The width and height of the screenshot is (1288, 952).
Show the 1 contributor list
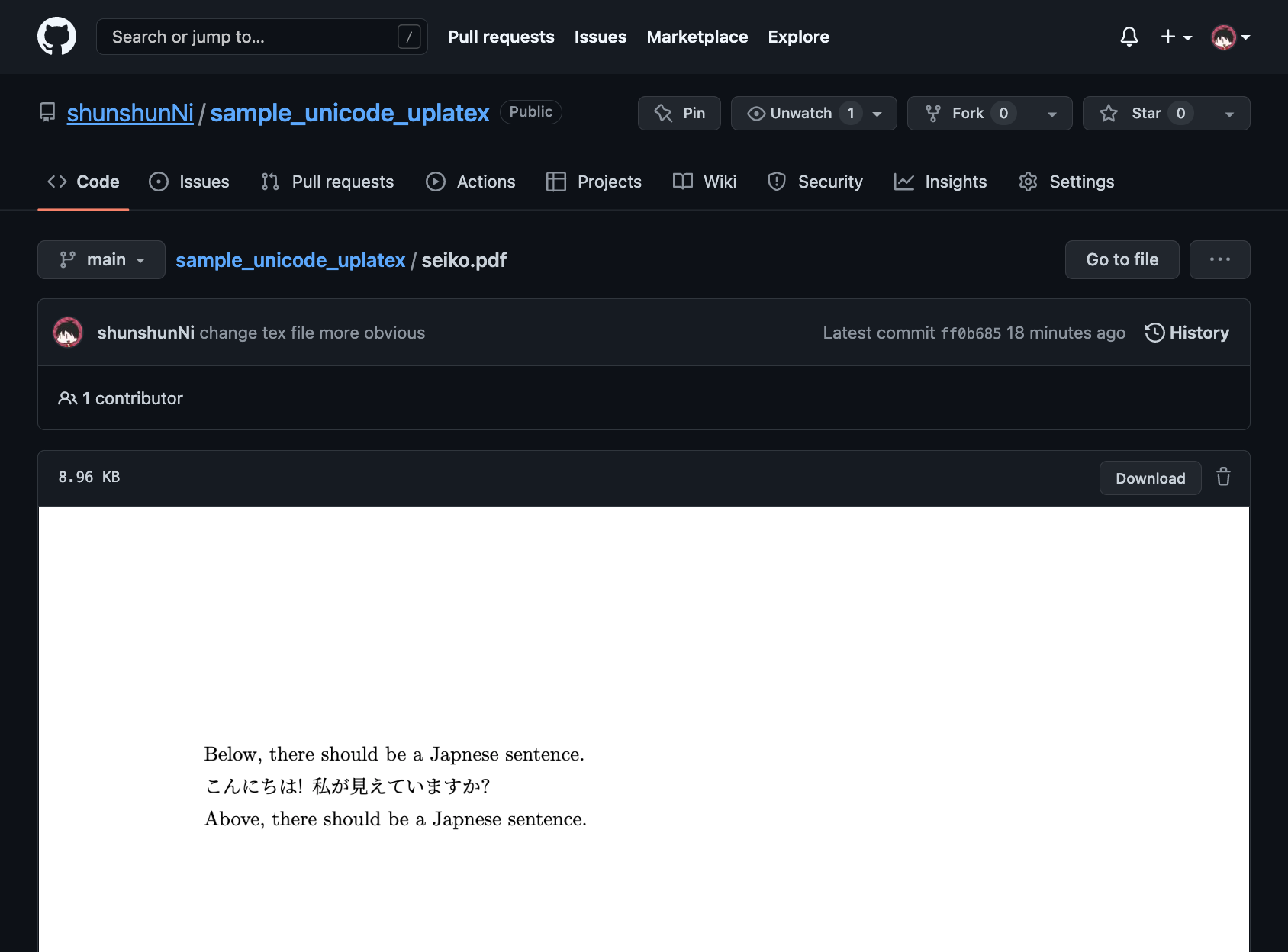coord(121,398)
